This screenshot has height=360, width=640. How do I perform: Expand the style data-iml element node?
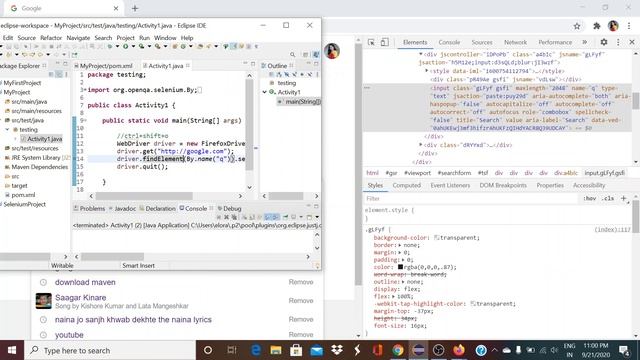click(427, 71)
